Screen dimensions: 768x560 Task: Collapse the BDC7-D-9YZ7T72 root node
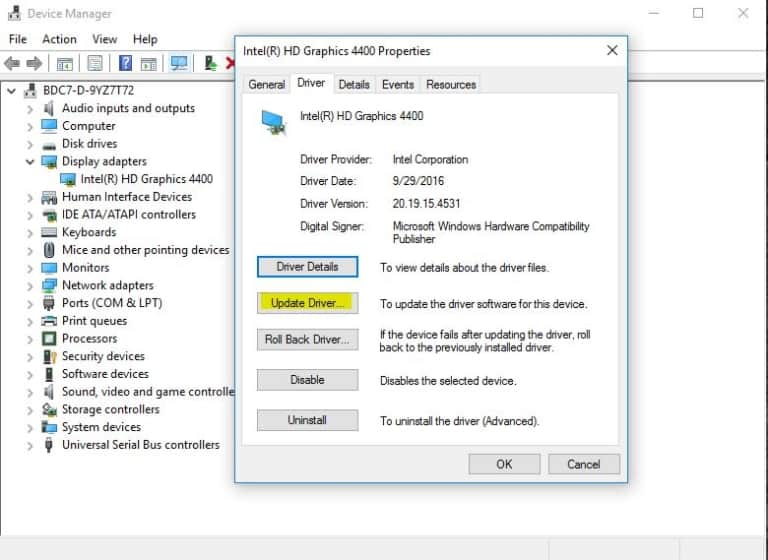click(x=12, y=91)
